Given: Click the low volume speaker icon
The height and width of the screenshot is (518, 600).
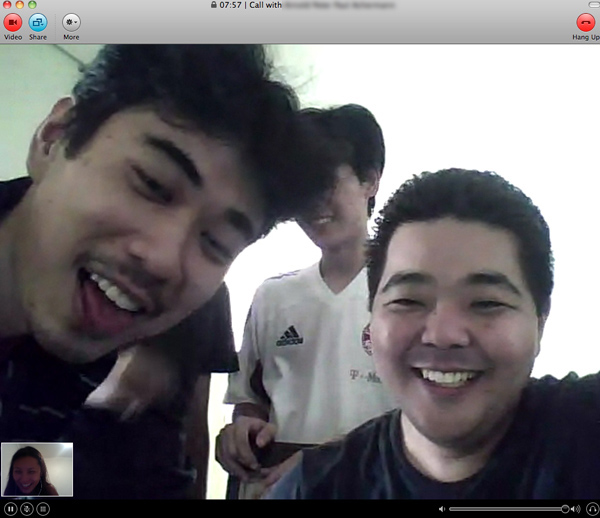Looking at the screenshot, I should point(442,509).
